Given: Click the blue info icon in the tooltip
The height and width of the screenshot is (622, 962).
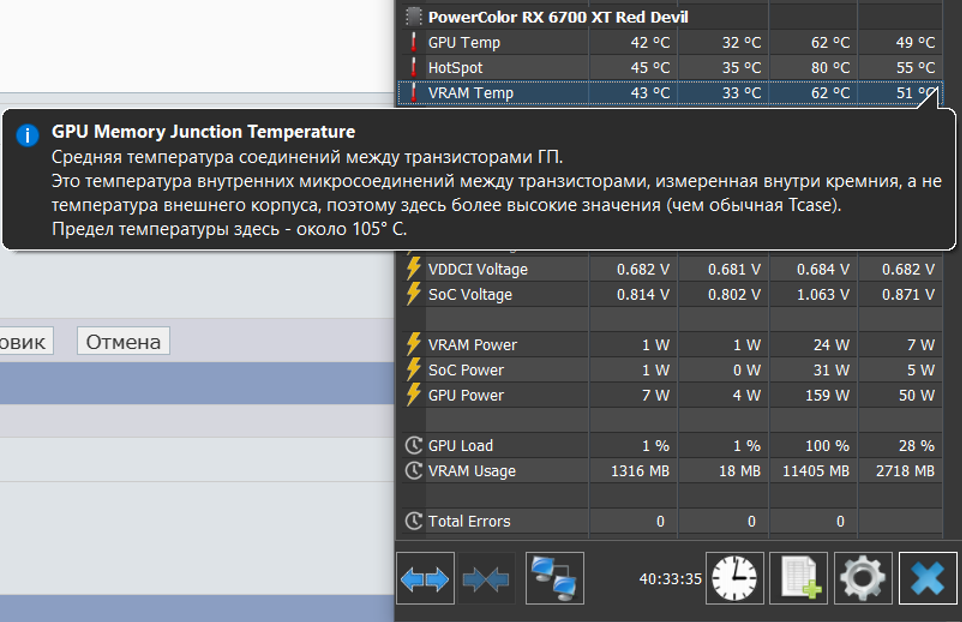Looking at the screenshot, I should 30,135.
